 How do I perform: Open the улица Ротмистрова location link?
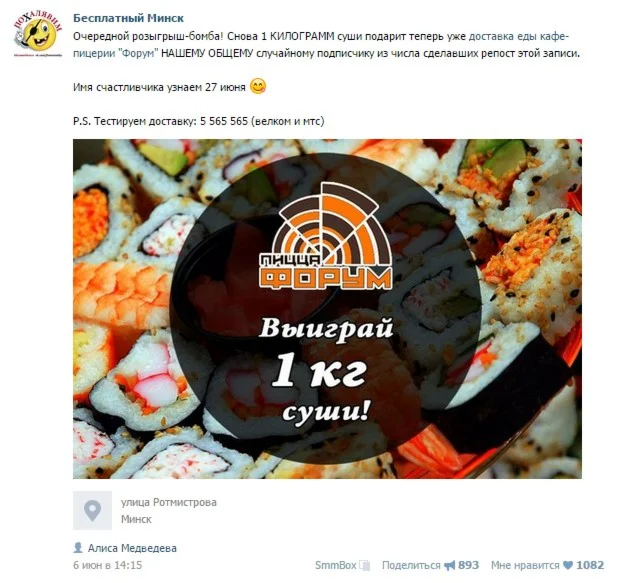tap(169, 502)
